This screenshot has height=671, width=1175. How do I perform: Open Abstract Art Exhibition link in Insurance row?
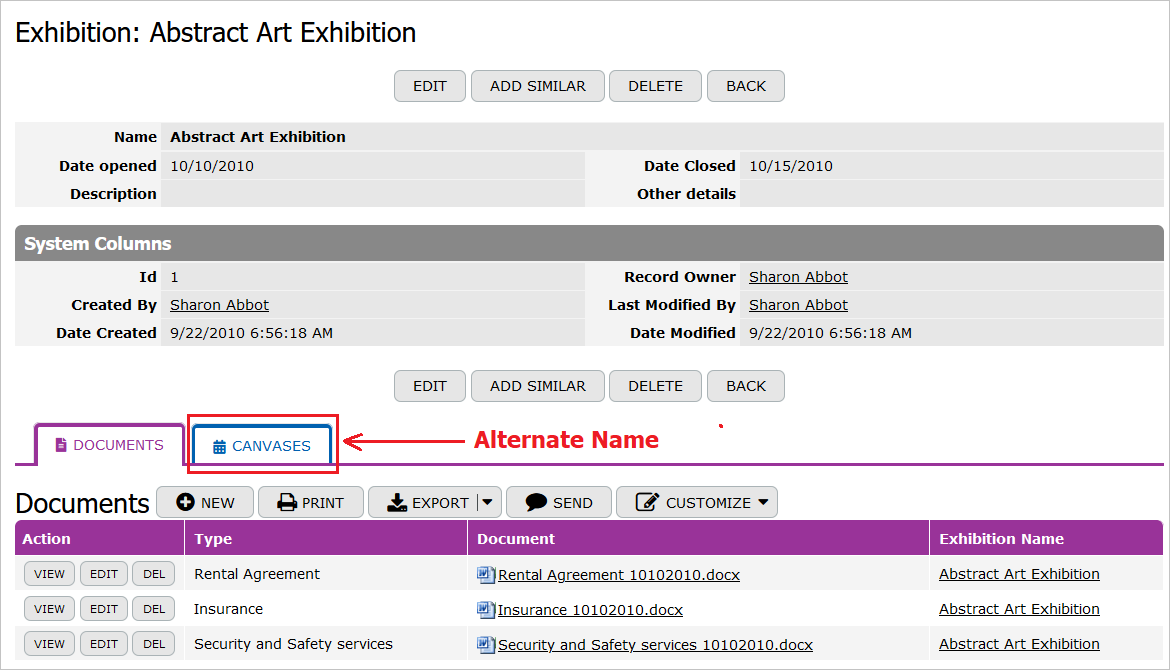point(1019,609)
